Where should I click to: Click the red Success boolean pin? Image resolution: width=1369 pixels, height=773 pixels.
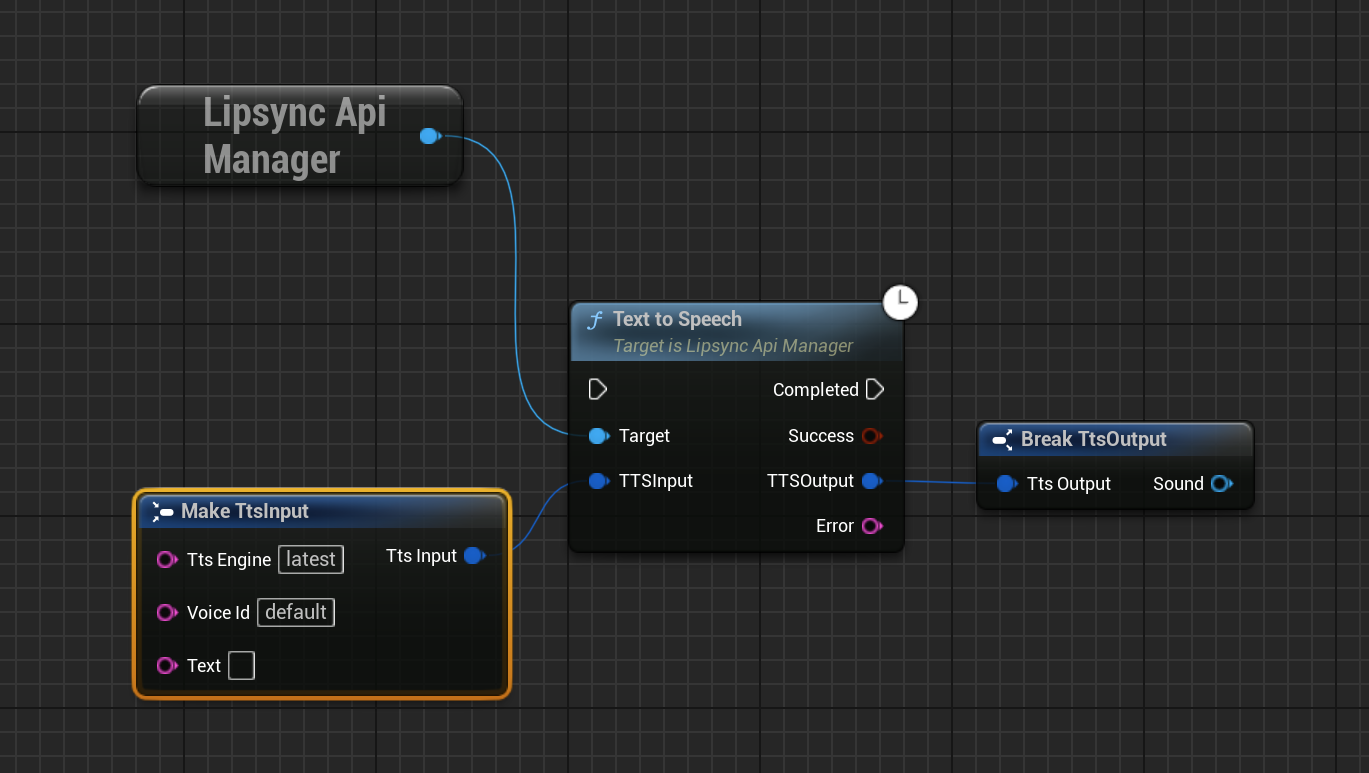tap(871, 436)
